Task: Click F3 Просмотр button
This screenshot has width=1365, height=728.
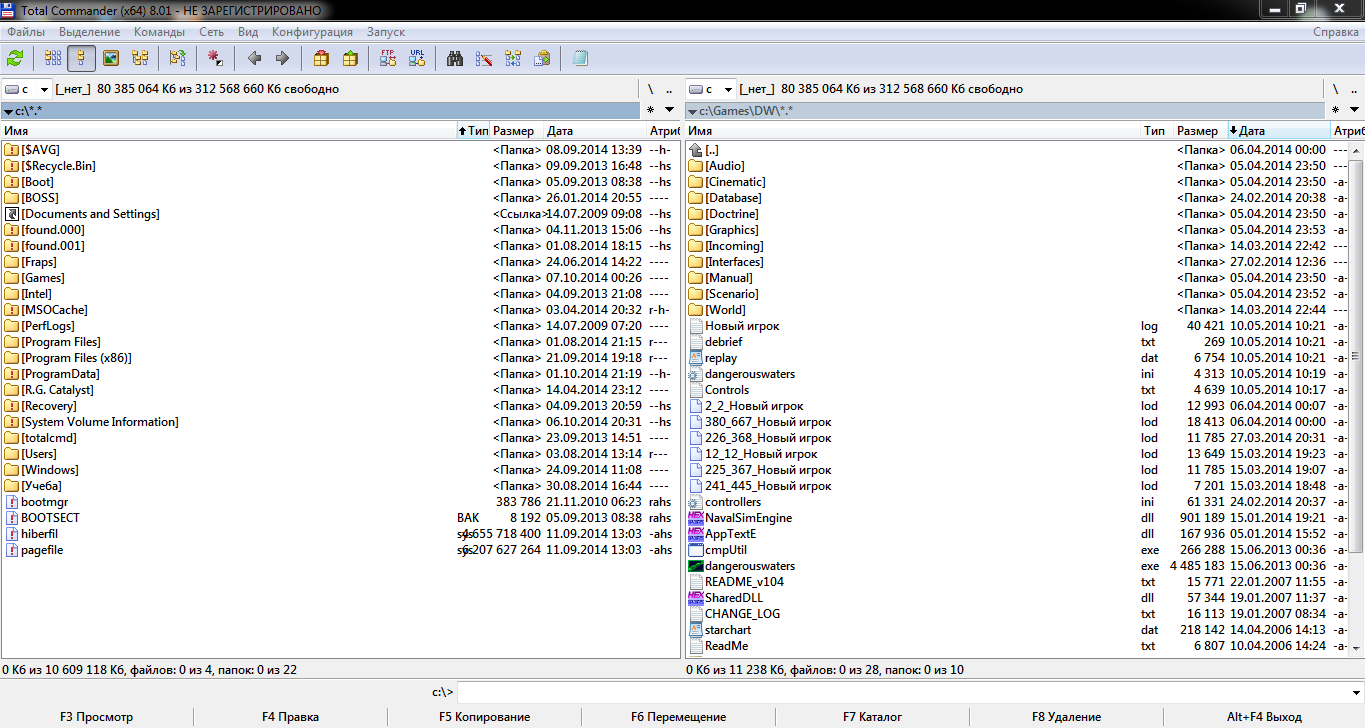Action: pyautogui.click(x=96, y=717)
